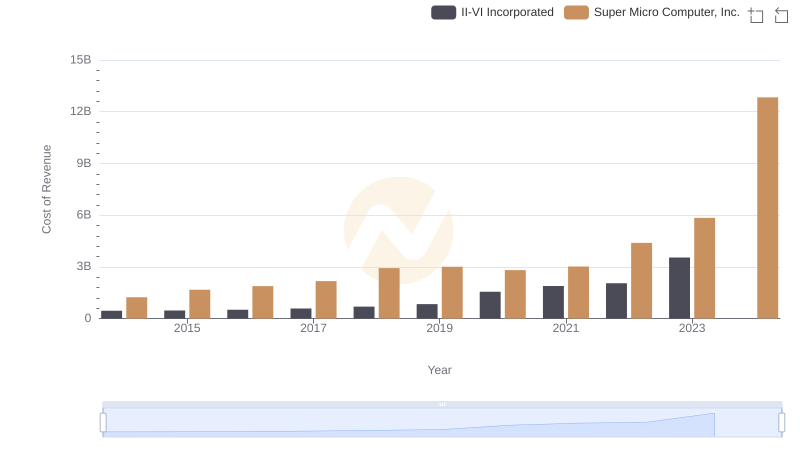Grab the right handle of the range slider

click(x=781, y=423)
